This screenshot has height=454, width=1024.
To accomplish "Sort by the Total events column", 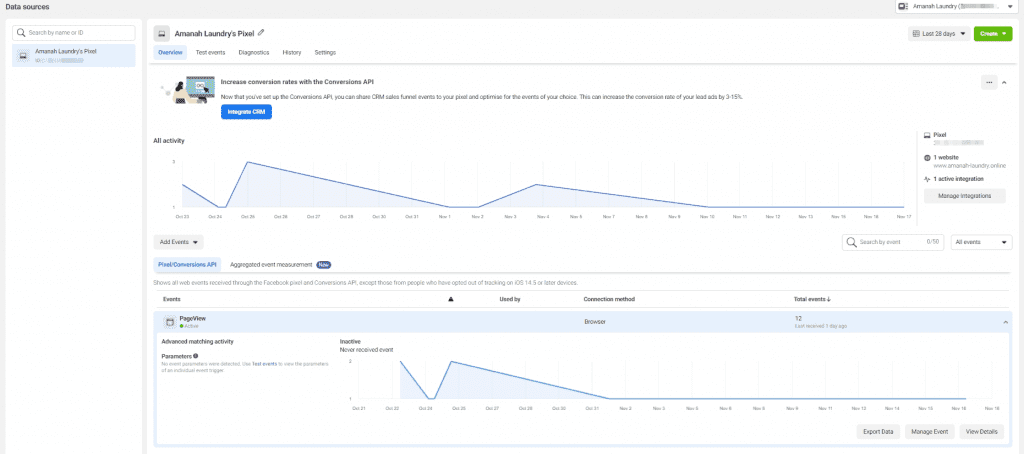I will tap(812, 299).
